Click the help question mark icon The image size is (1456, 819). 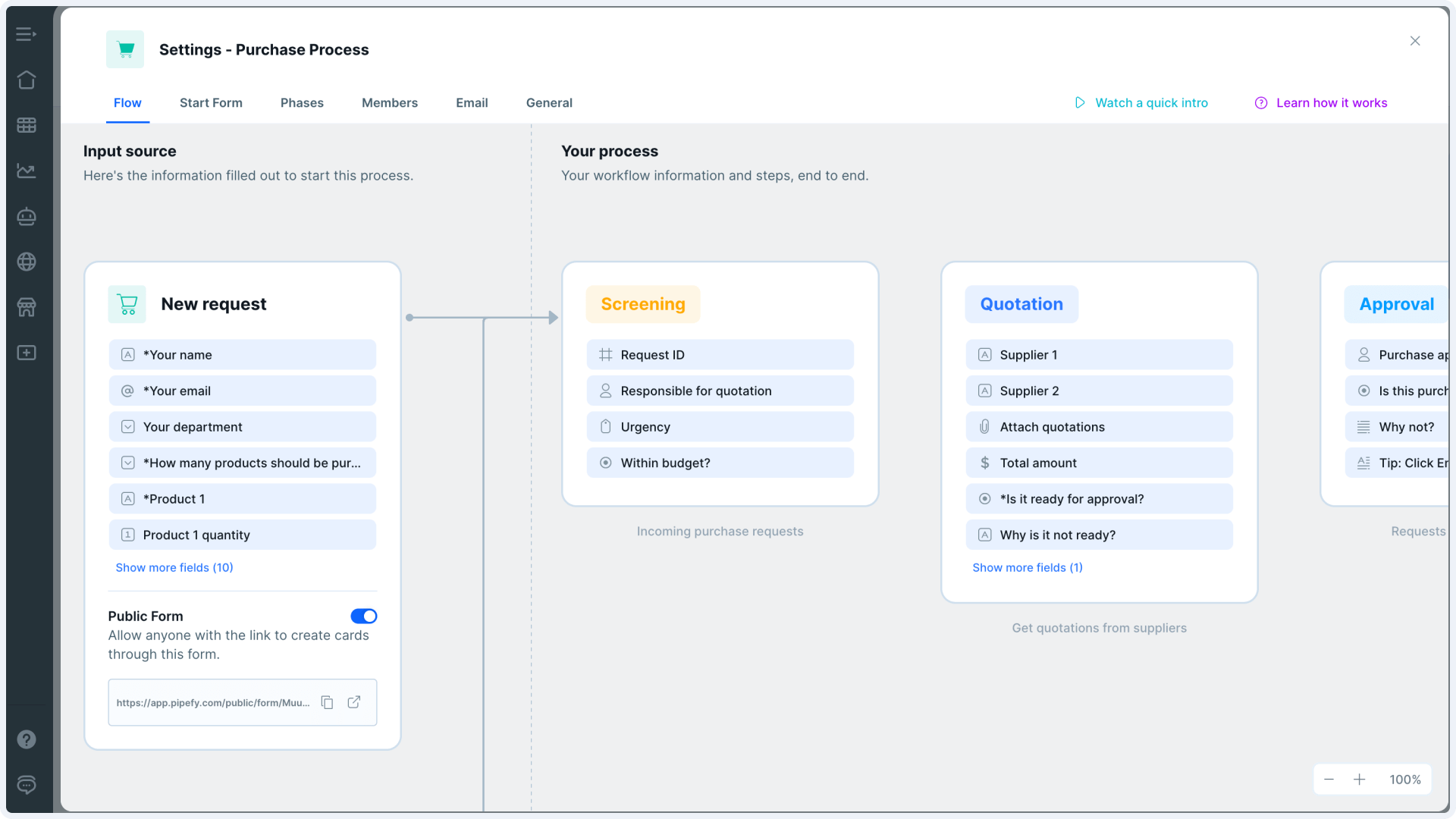(27, 739)
